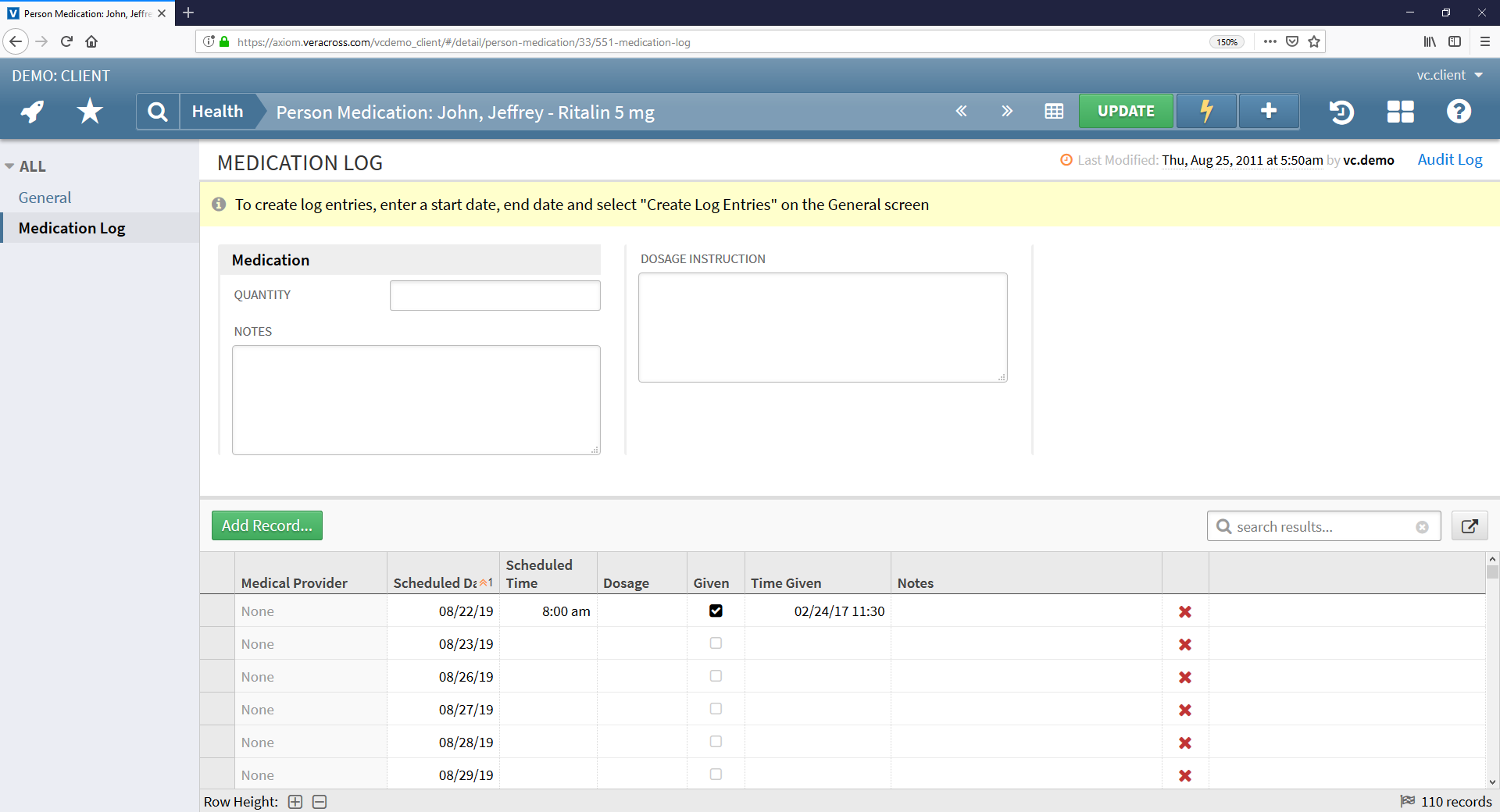Open the Audit Log link
The width and height of the screenshot is (1500, 812).
click(x=1450, y=159)
